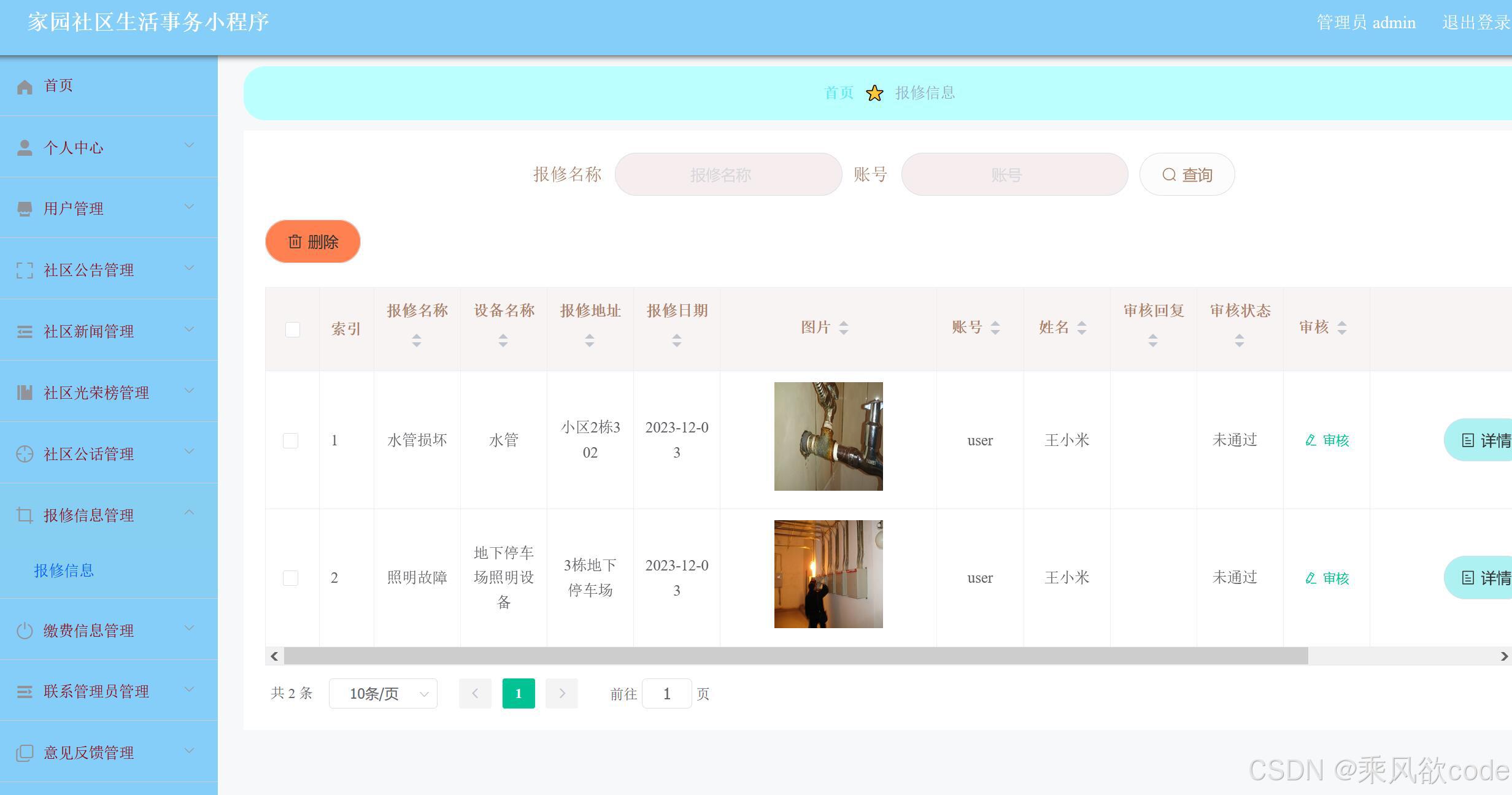Check the checkbox for 照明故障 row
The height and width of the screenshot is (795, 1512).
point(290,577)
